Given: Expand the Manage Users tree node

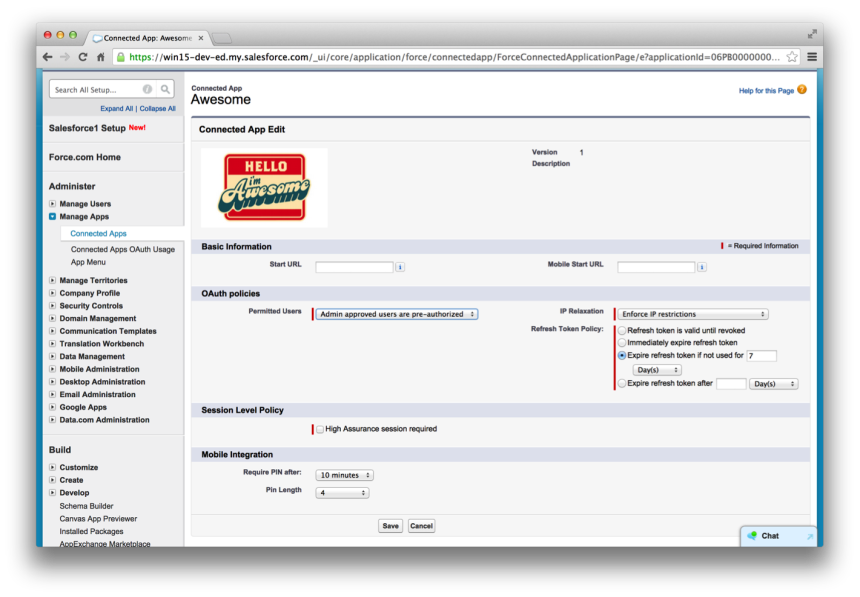Looking at the screenshot, I should click(x=53, y=204).
